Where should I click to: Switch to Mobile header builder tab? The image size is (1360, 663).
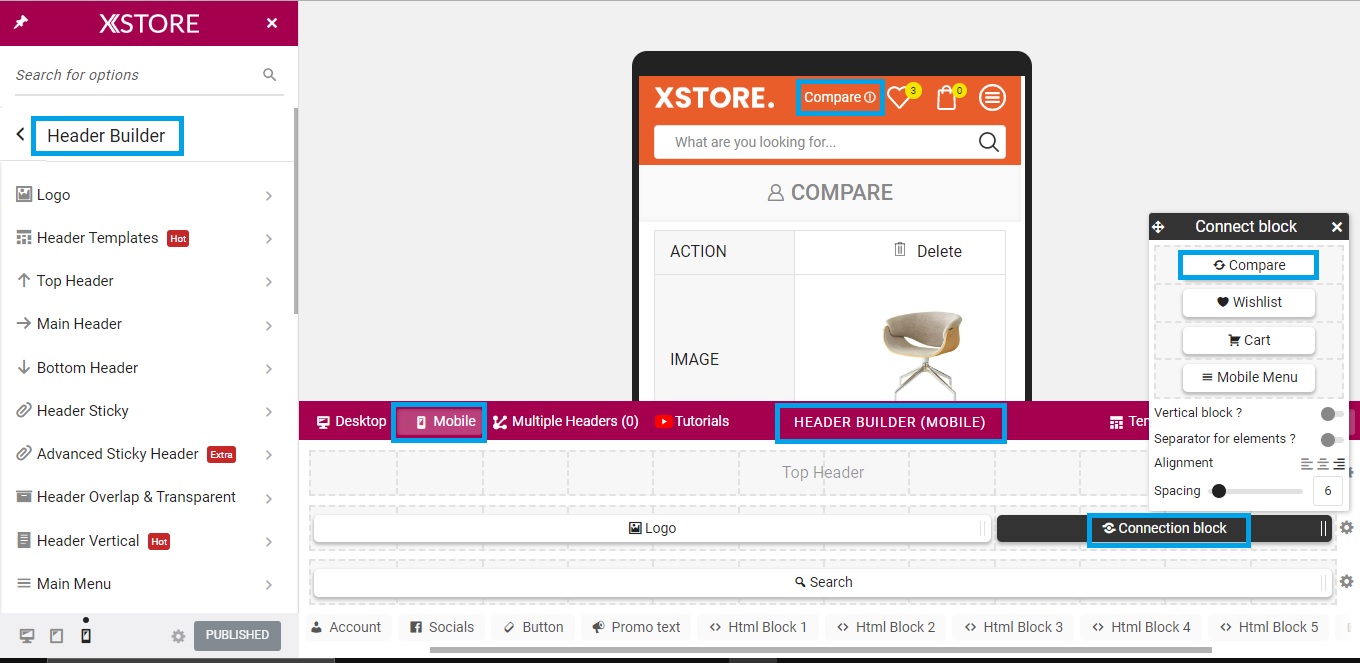[x=441, y=422]
